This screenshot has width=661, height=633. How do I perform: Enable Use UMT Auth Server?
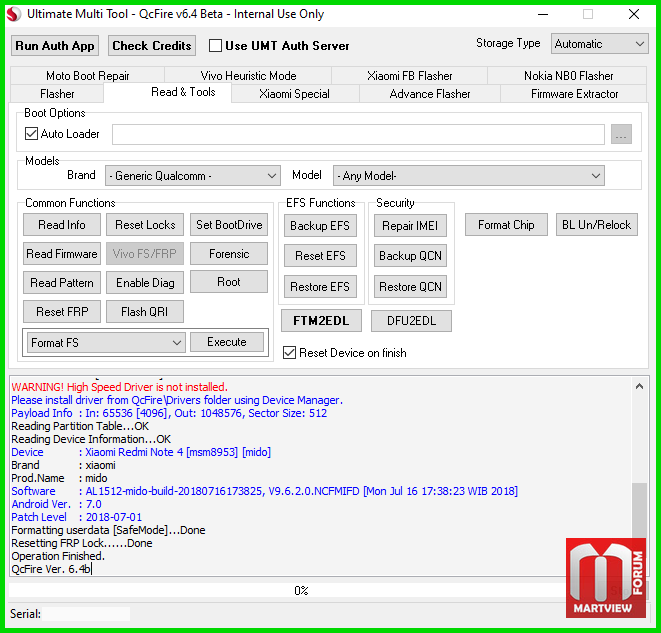tap(215, 46)
